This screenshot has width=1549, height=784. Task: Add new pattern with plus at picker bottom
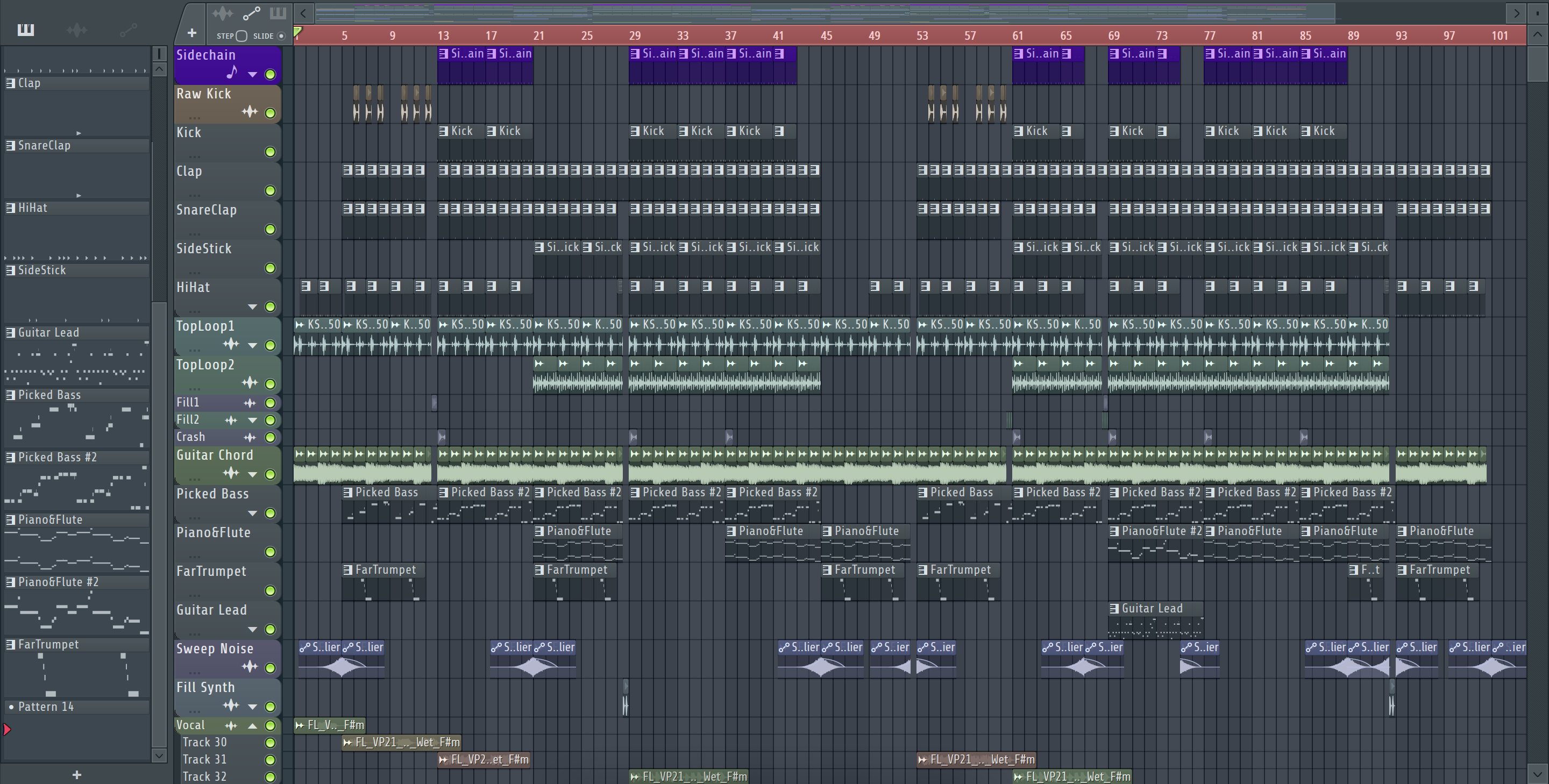[x=76, y=775]
